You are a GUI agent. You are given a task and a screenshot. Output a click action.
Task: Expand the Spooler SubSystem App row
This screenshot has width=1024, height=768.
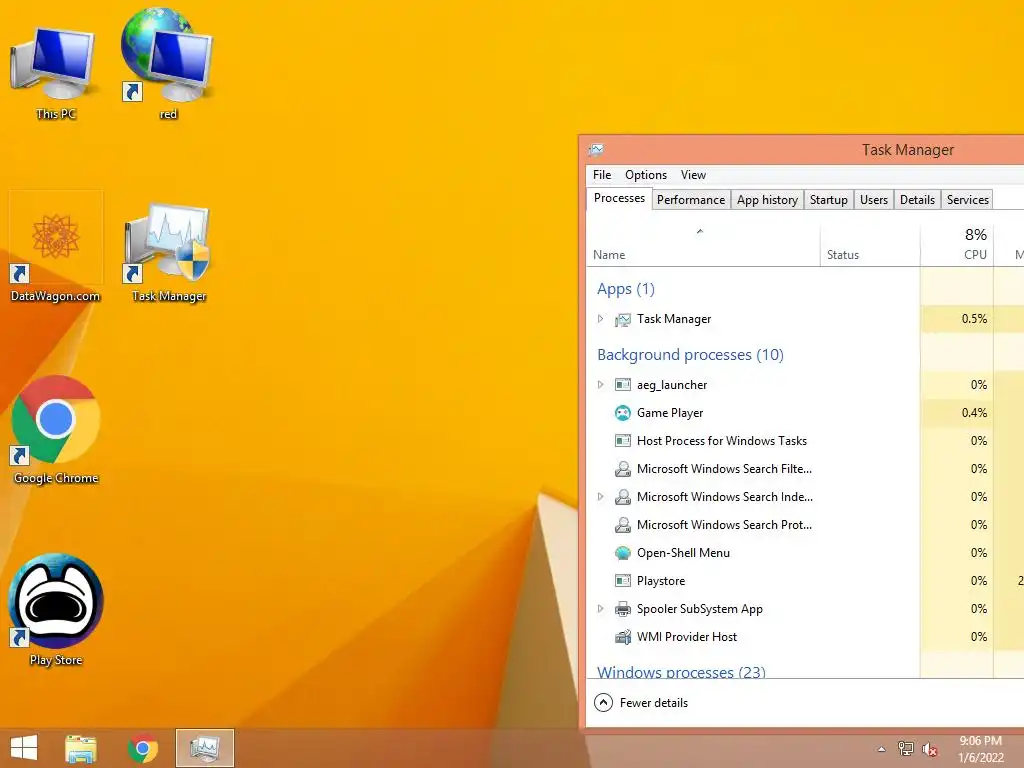click(600, 609)
